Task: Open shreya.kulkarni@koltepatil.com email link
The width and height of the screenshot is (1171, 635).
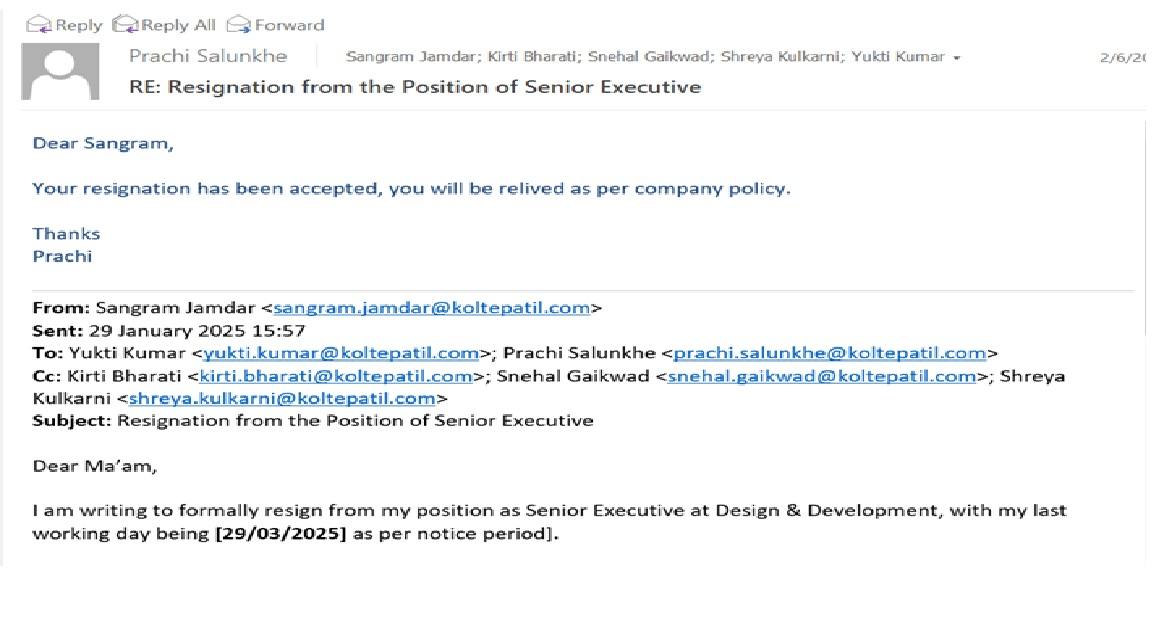Action: pos(282,399)
